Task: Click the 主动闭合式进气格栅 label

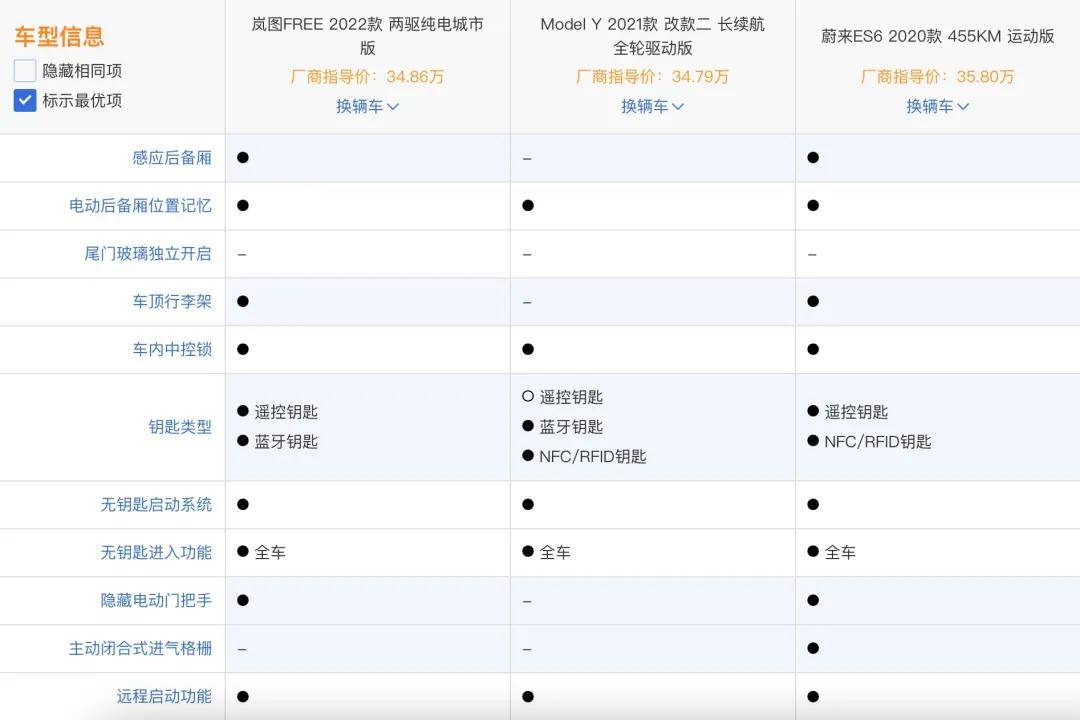Action: click(140, 648)
